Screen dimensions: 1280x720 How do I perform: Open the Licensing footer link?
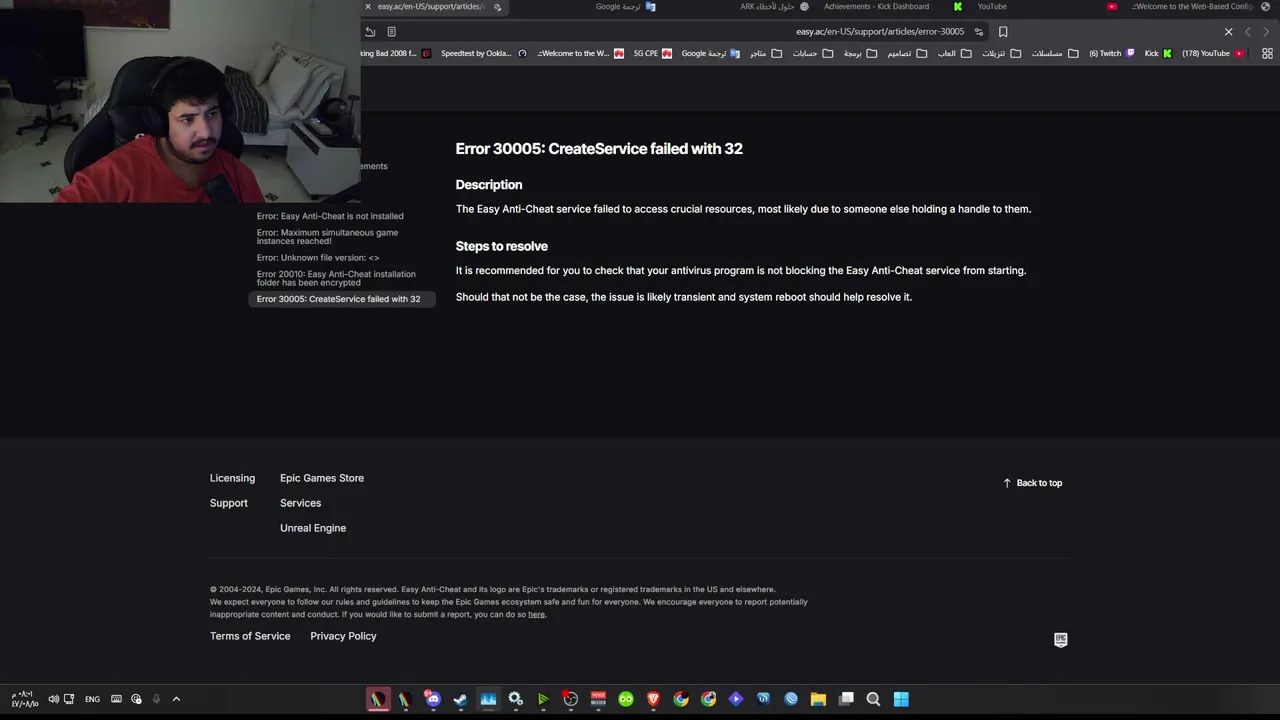(232, 478)
